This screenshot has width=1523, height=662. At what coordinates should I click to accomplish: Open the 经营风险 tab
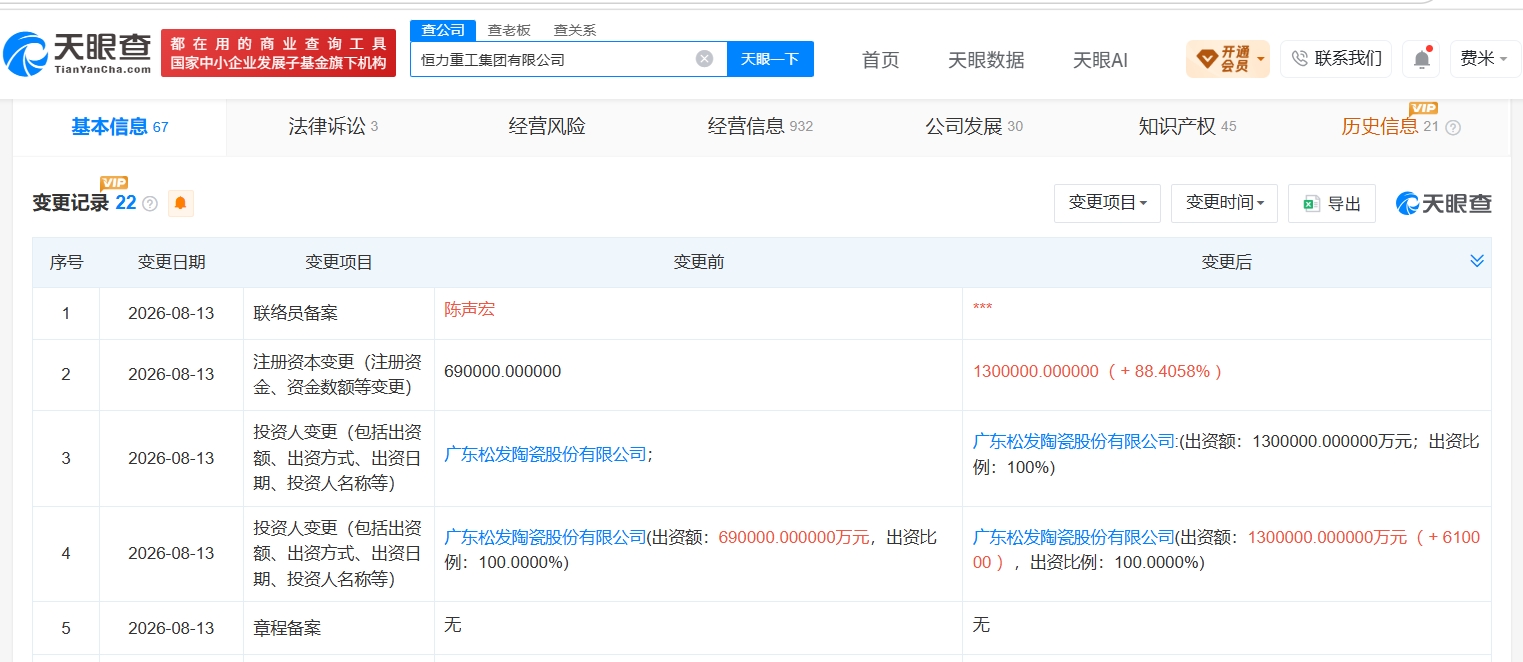point(547,127)
